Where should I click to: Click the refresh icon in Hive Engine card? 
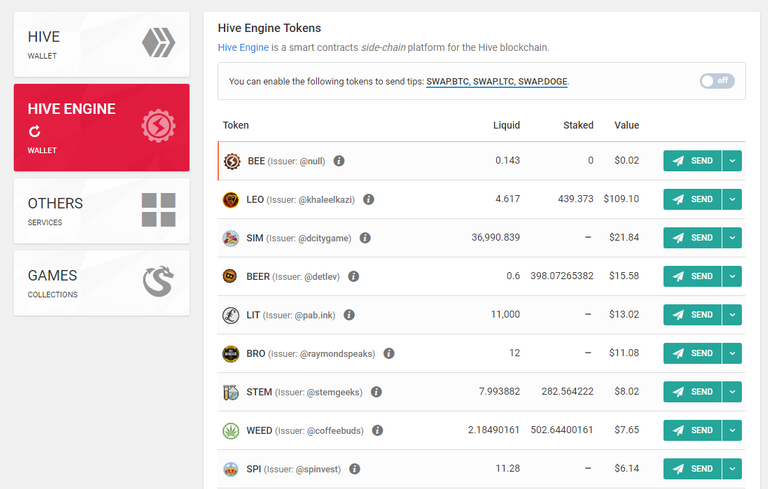34,131
